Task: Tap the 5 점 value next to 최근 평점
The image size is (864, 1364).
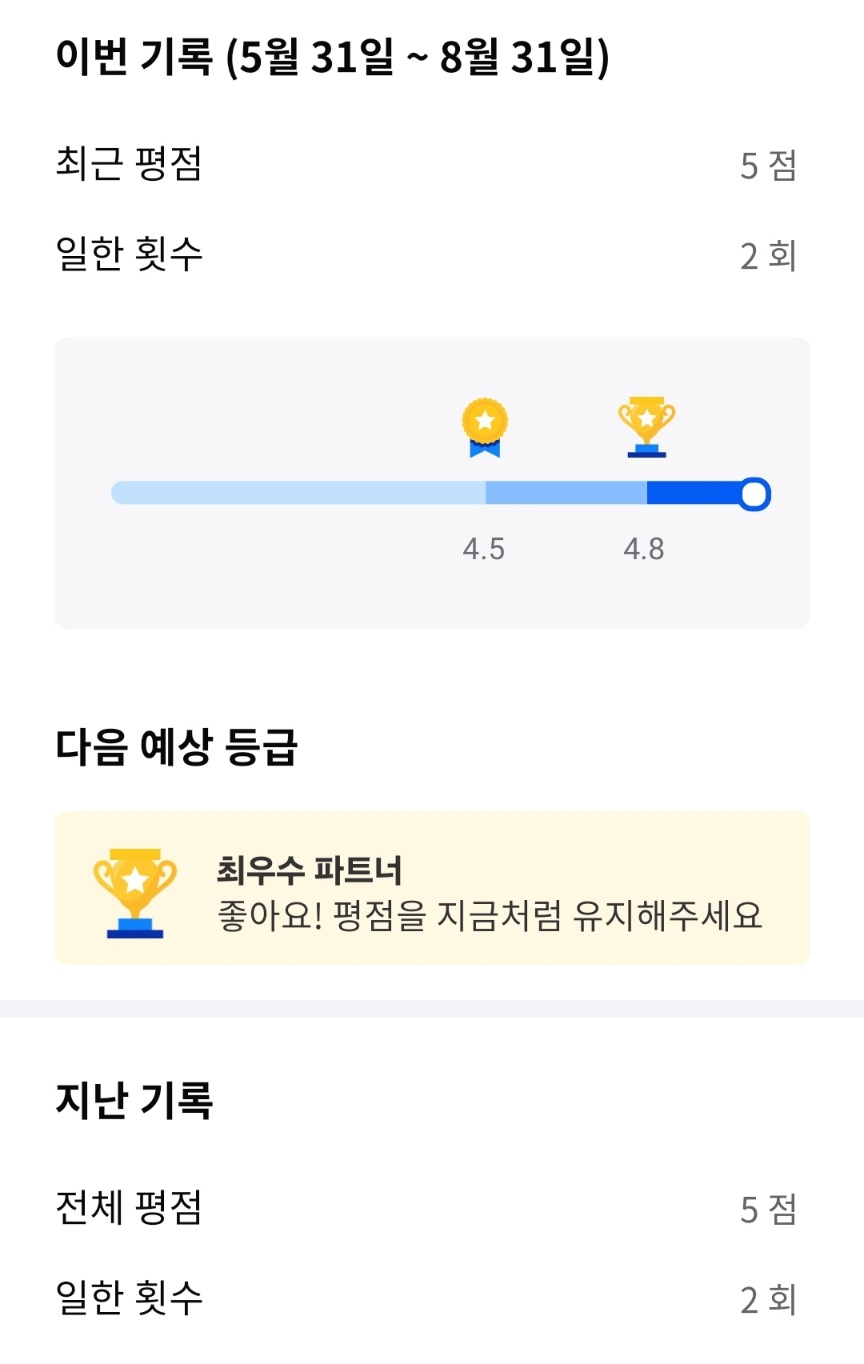Action: tap(768, 166)
